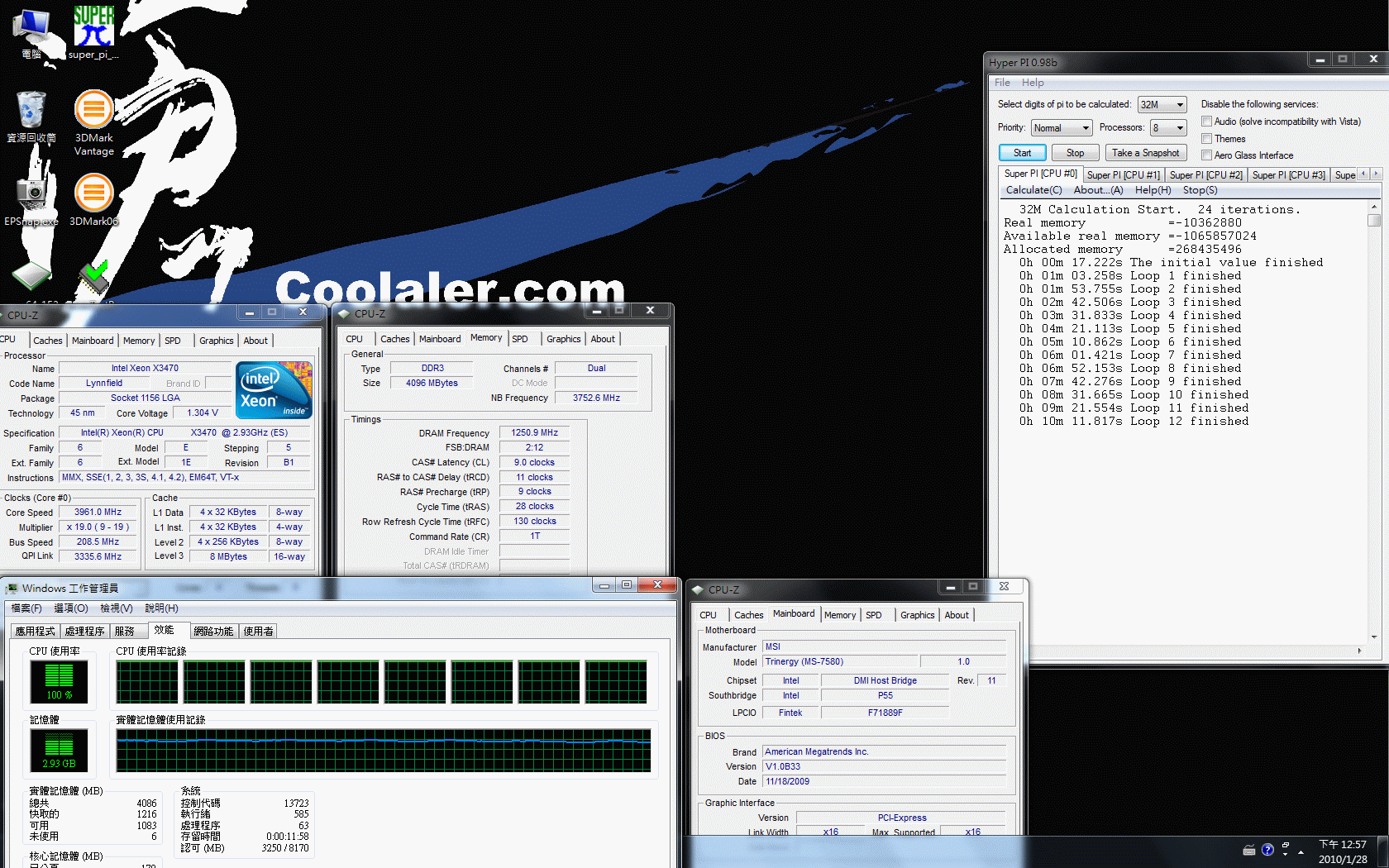
Task: Open Caches tab in CPU-Z processor window
Action: click(x=48, y=341)
